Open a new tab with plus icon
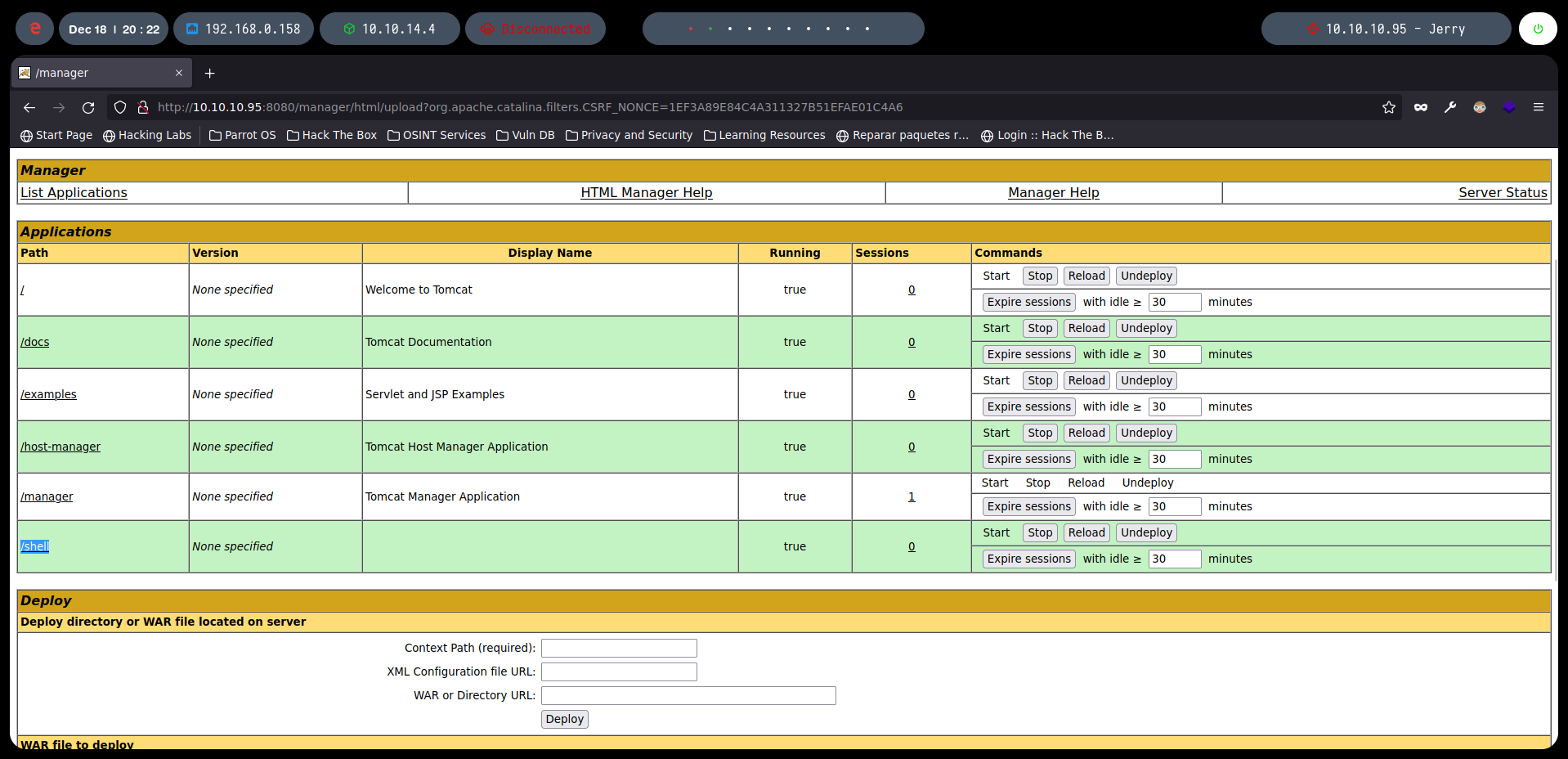 click(210, 73)
